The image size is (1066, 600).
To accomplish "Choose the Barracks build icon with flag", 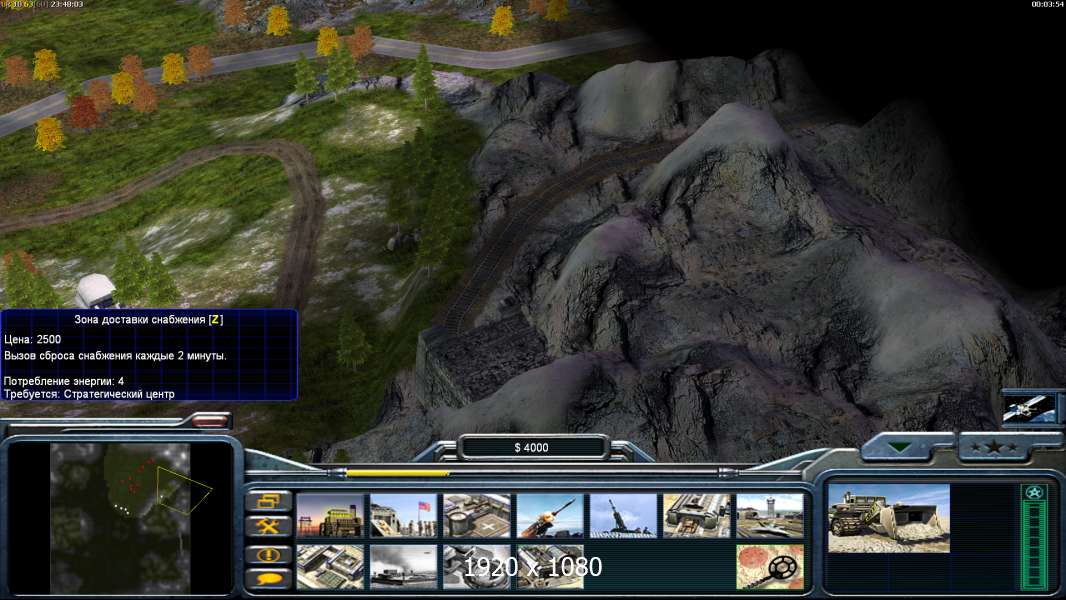I will point(404,516).
